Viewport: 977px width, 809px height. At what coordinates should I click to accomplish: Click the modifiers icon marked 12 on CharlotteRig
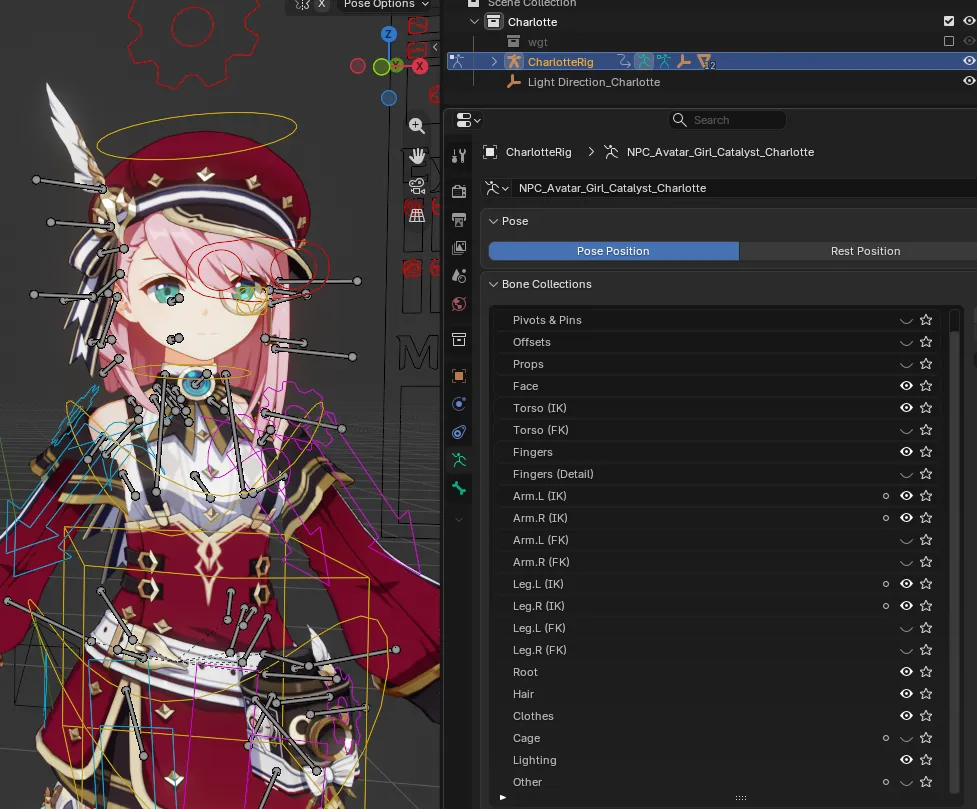click(x=705, y=61)
